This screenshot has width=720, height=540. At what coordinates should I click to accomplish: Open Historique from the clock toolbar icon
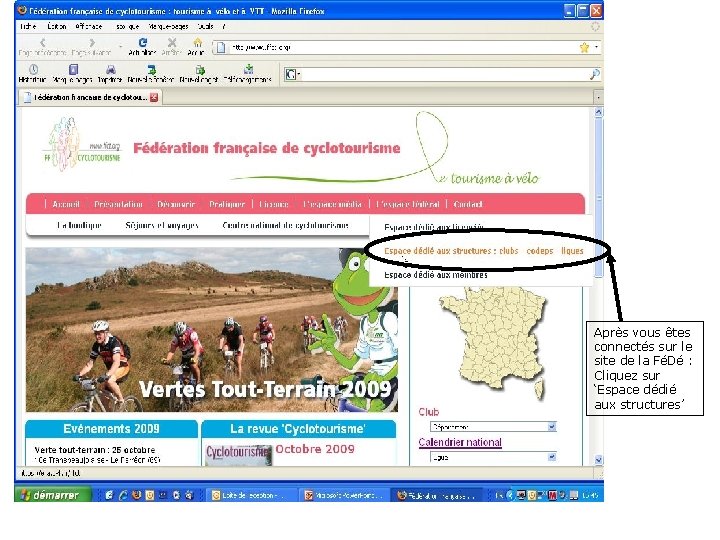pyautogui.click(x=33, y=69)
